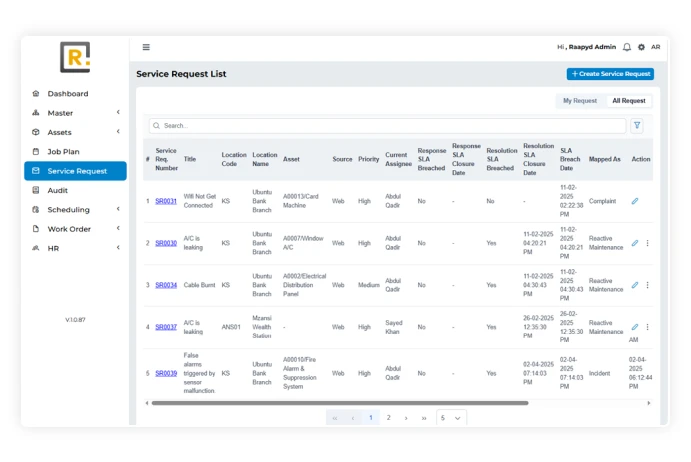Click the horizontal table scrollbar
Screen dimensions: 691x462
[x=340, y=403]
